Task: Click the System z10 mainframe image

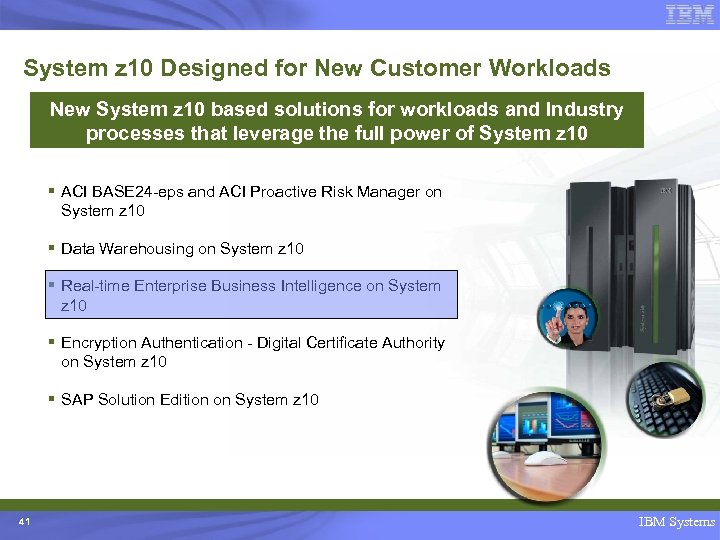Action: click(x=630, y=266)
